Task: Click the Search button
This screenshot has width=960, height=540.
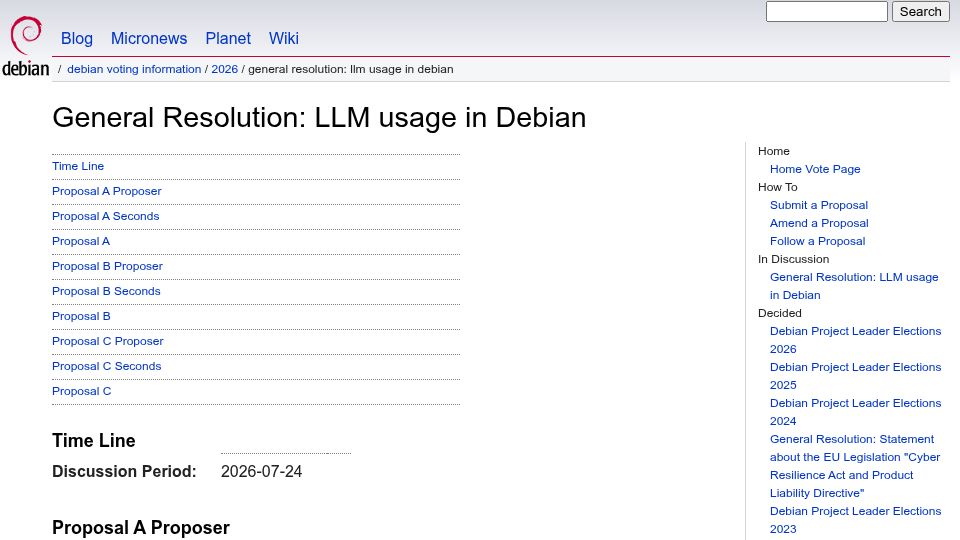Action: pos(920,12)
